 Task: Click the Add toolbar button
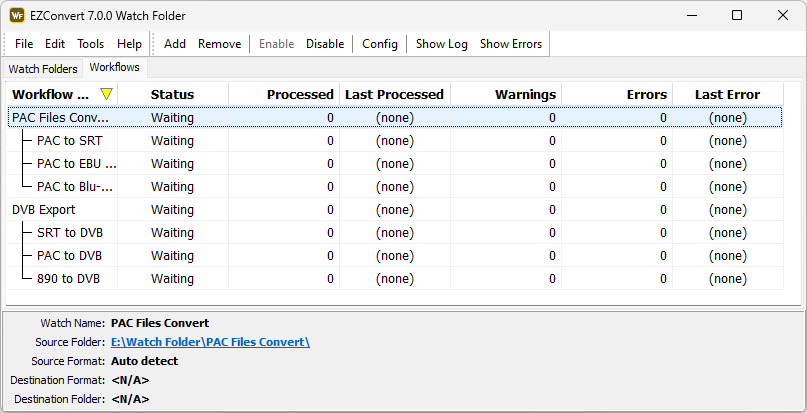click(x=175, y=44)
